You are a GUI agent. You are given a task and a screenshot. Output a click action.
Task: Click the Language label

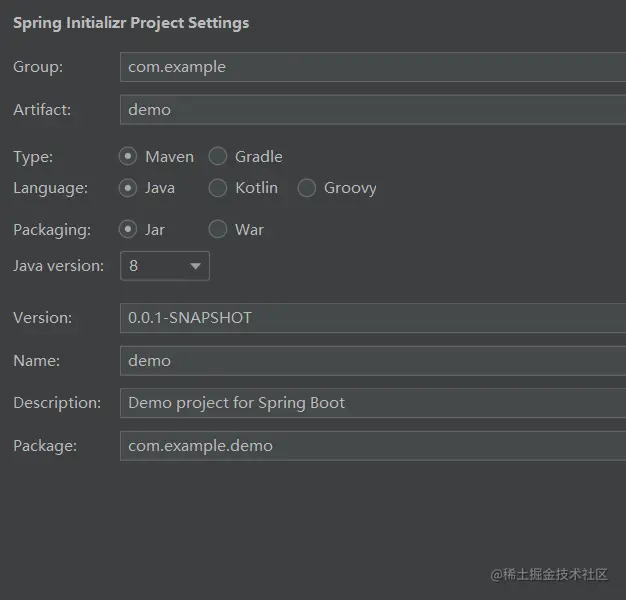coord(51,188)
